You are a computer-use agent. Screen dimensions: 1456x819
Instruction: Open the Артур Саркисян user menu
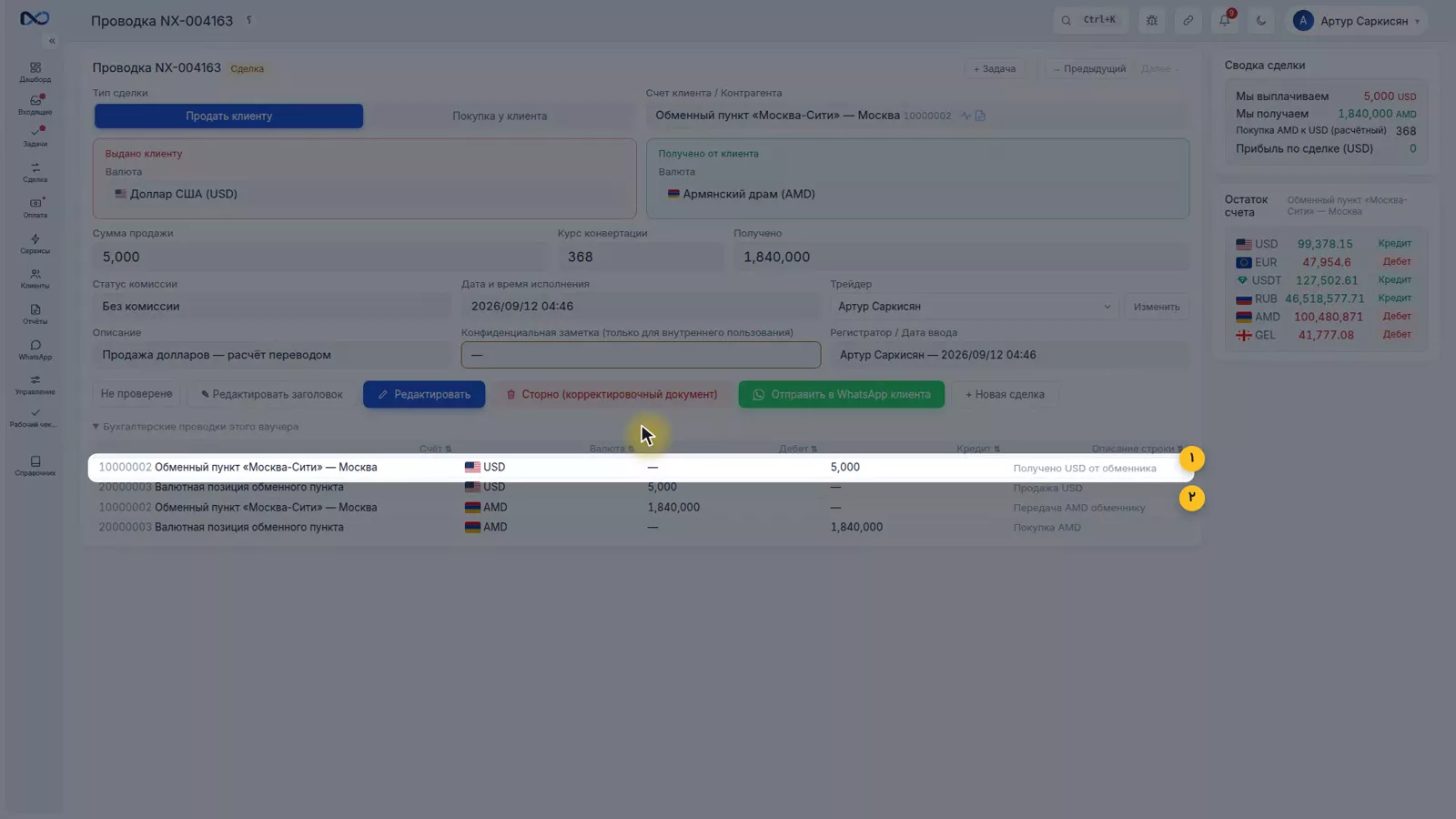pyautogui.click(x=1356, y=20)
